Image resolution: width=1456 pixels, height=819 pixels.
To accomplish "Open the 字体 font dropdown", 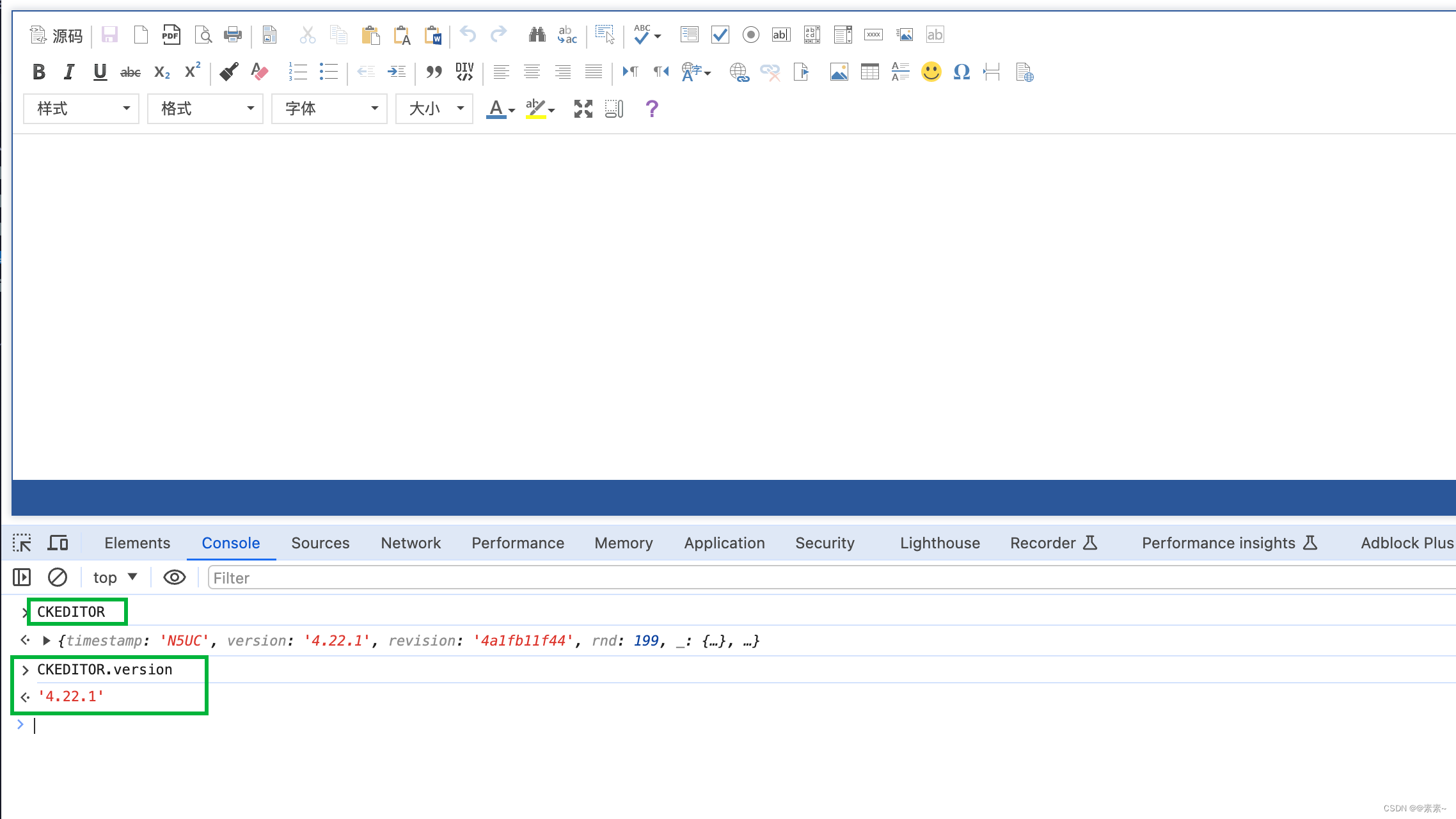I will tap(329, 109).
